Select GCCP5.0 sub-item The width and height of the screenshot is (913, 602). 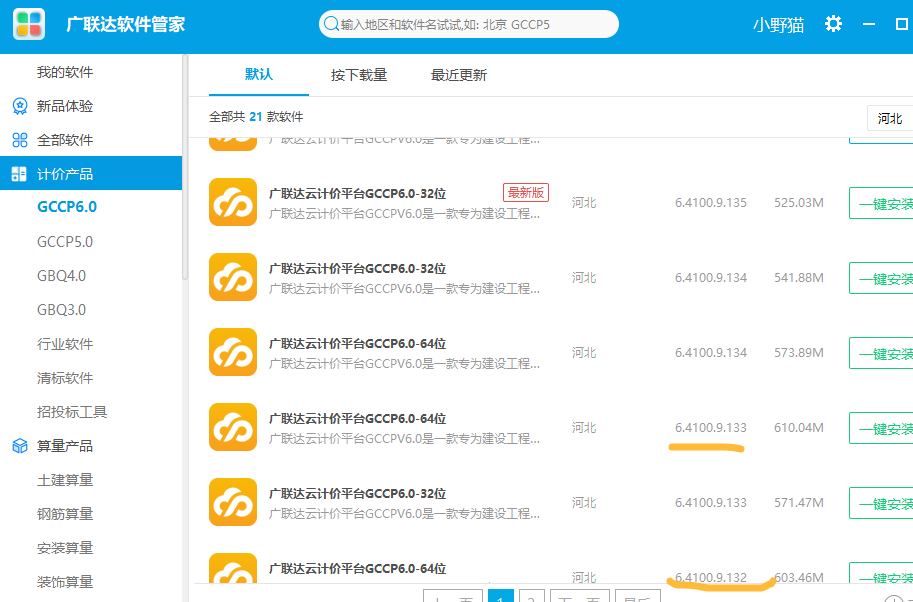[65, 242]
